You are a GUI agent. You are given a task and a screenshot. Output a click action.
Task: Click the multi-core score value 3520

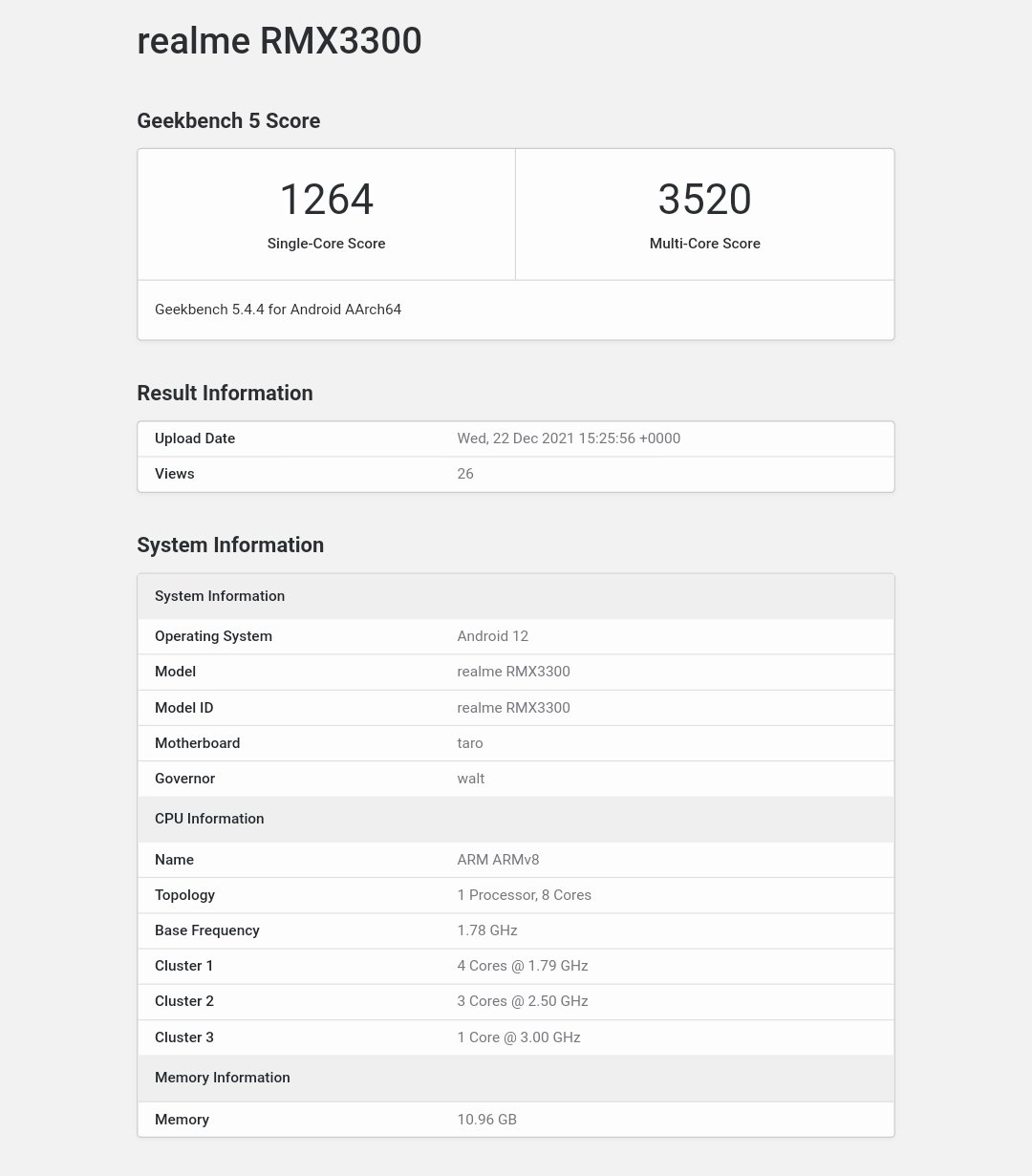click(x=704, y=200)
